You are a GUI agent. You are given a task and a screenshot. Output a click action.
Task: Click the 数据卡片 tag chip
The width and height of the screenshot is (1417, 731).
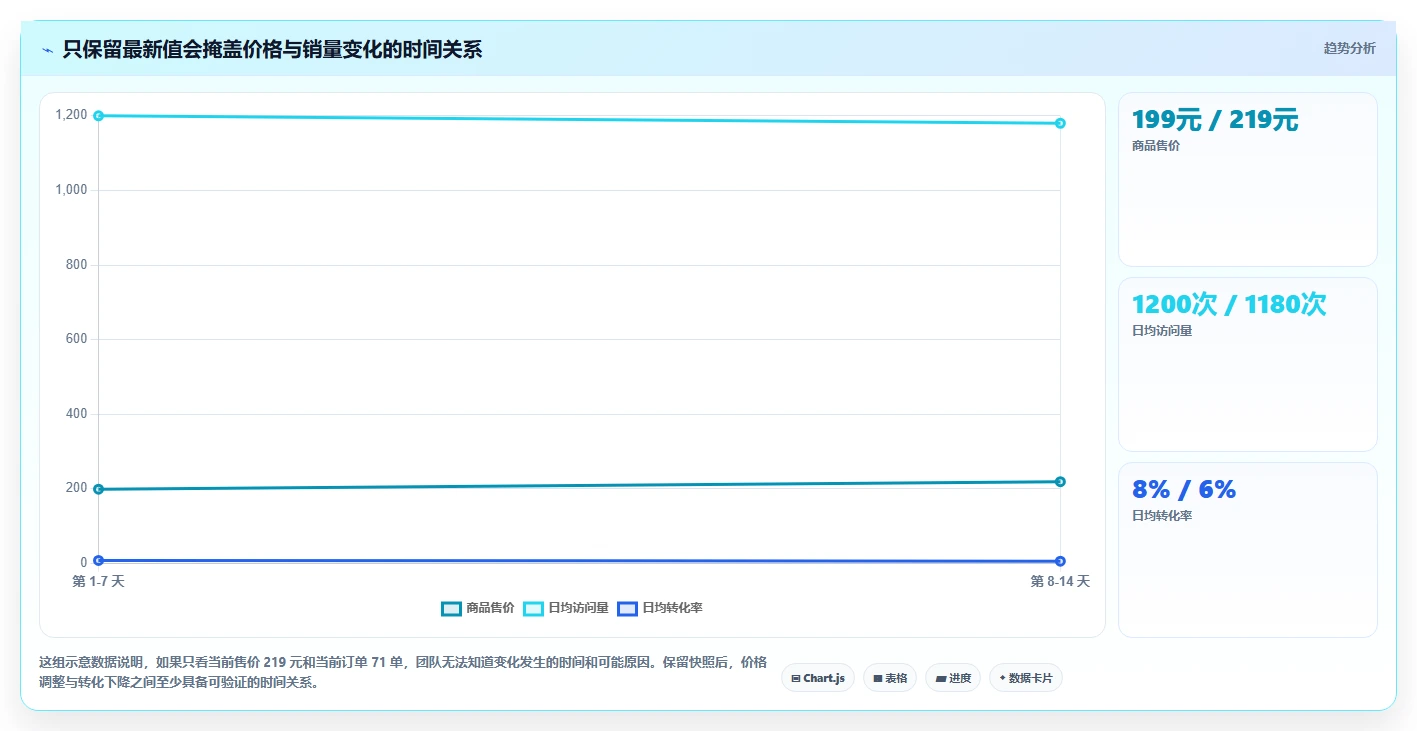point(1025,678)
